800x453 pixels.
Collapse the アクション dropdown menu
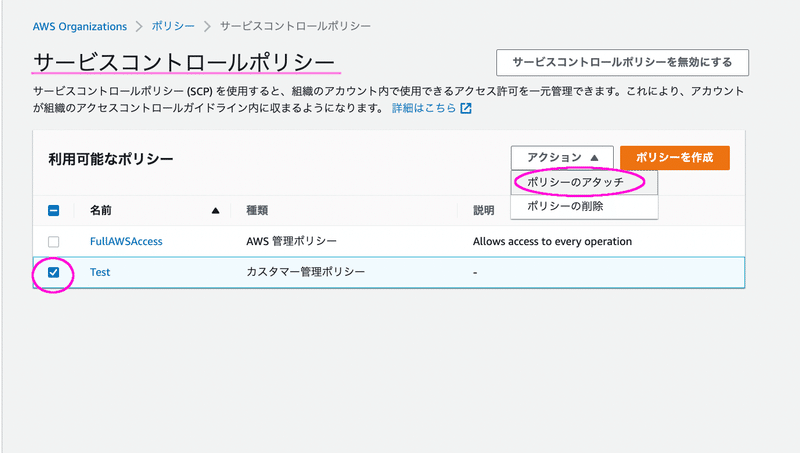(562, 158)
